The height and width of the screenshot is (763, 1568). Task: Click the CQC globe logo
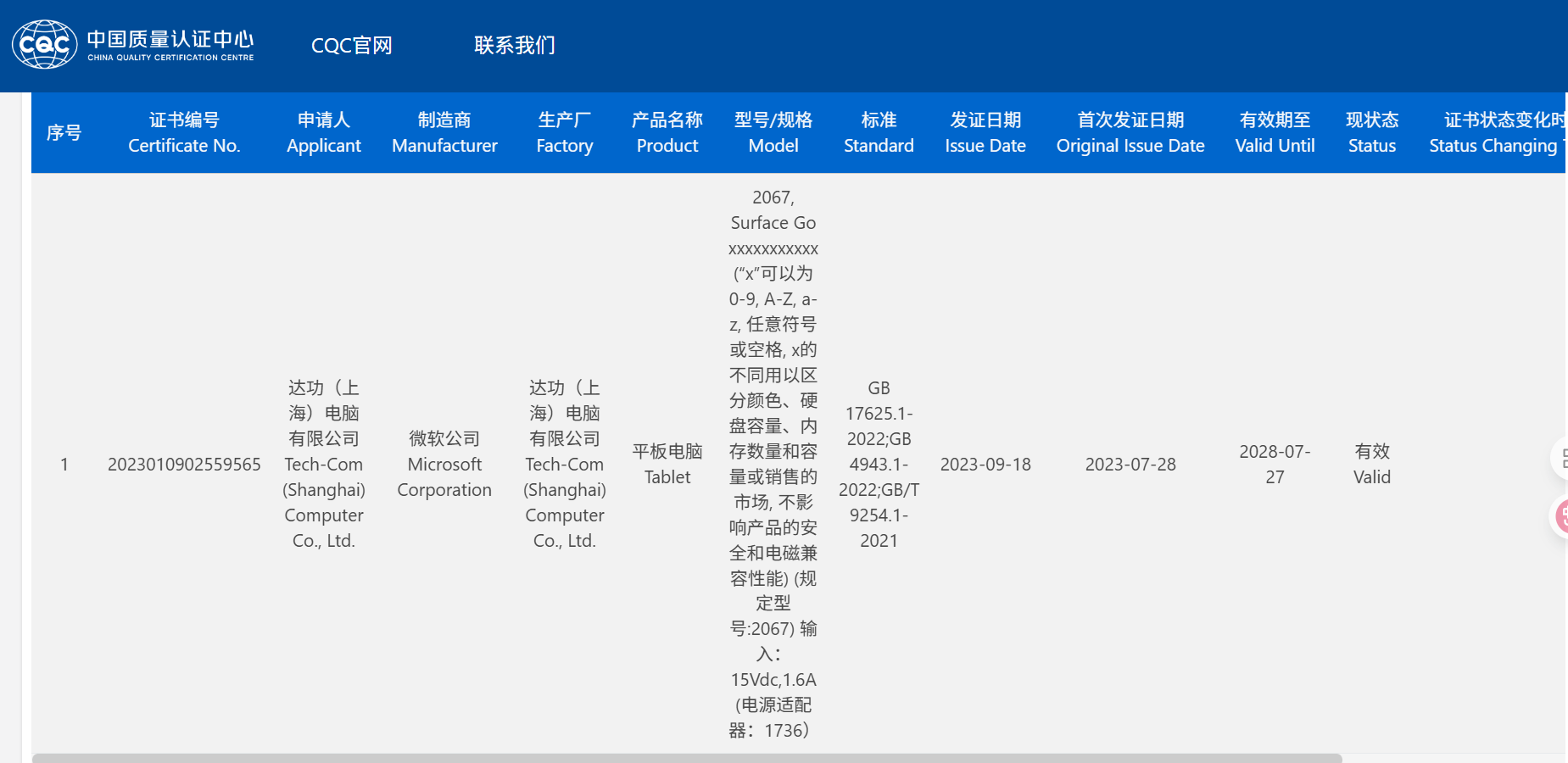pyautogui.click(x=44, y=45)
